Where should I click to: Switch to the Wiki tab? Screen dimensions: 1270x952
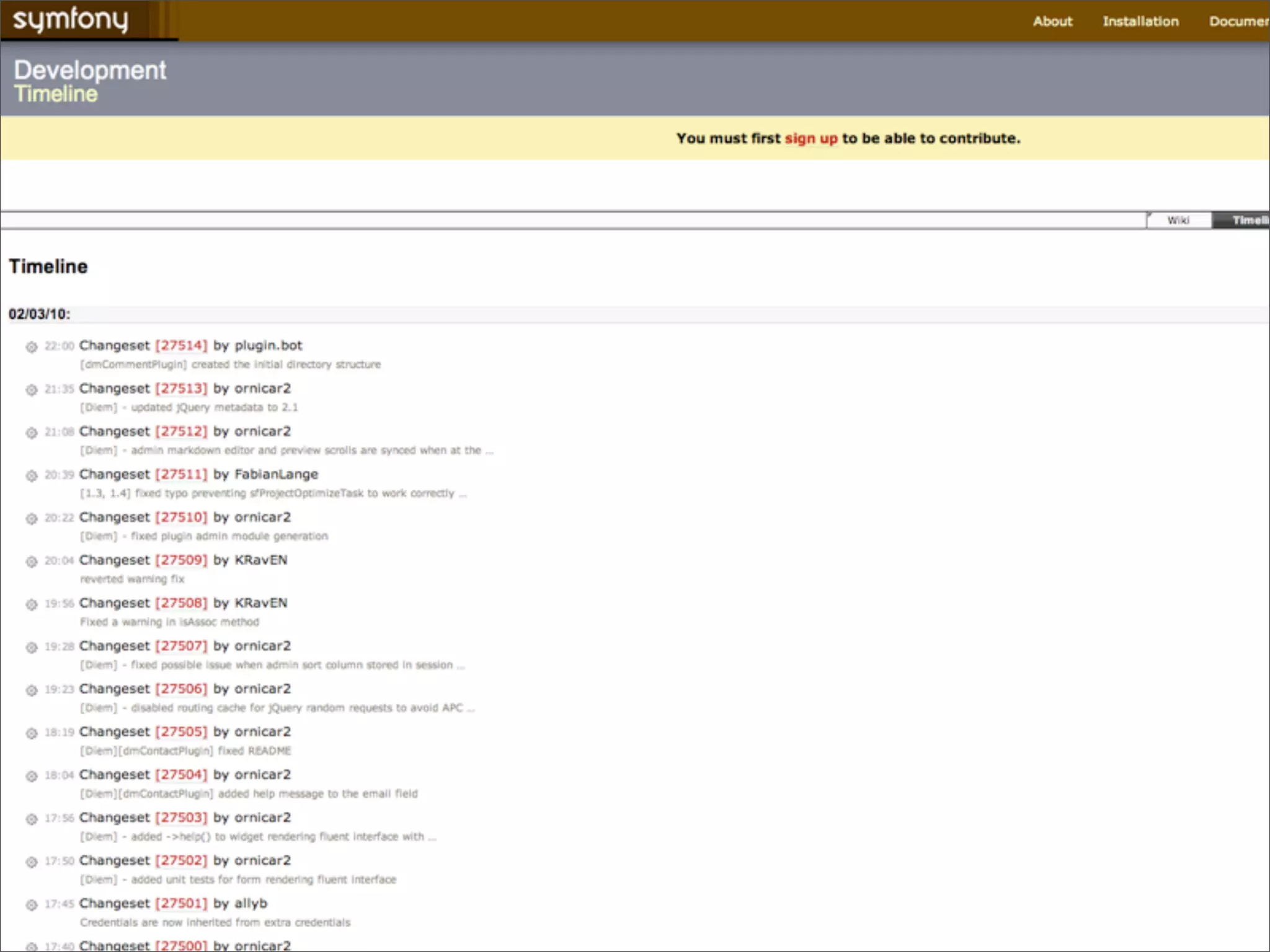point(1178,220)
